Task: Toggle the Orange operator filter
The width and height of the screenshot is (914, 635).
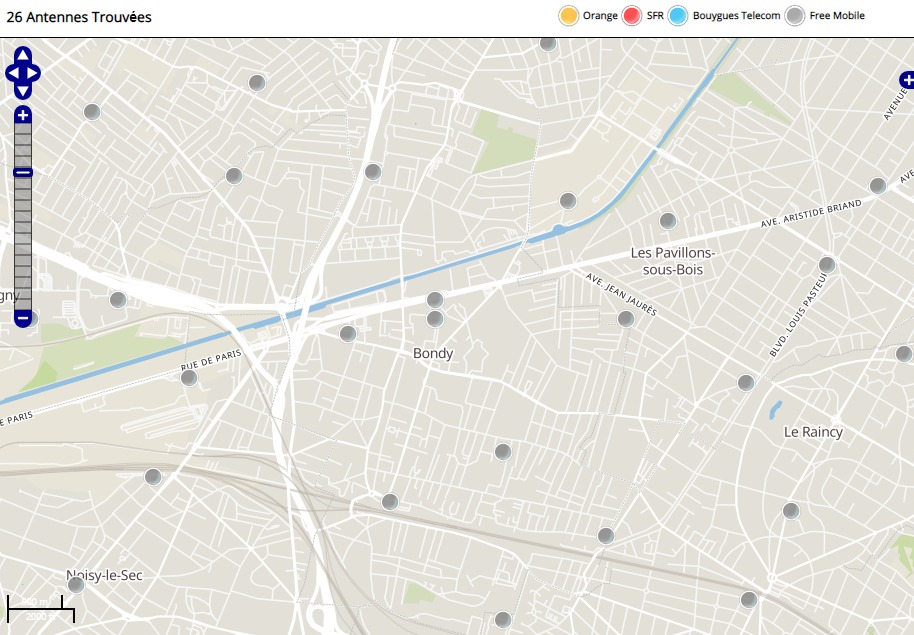Action: click(x=569, y=16)
